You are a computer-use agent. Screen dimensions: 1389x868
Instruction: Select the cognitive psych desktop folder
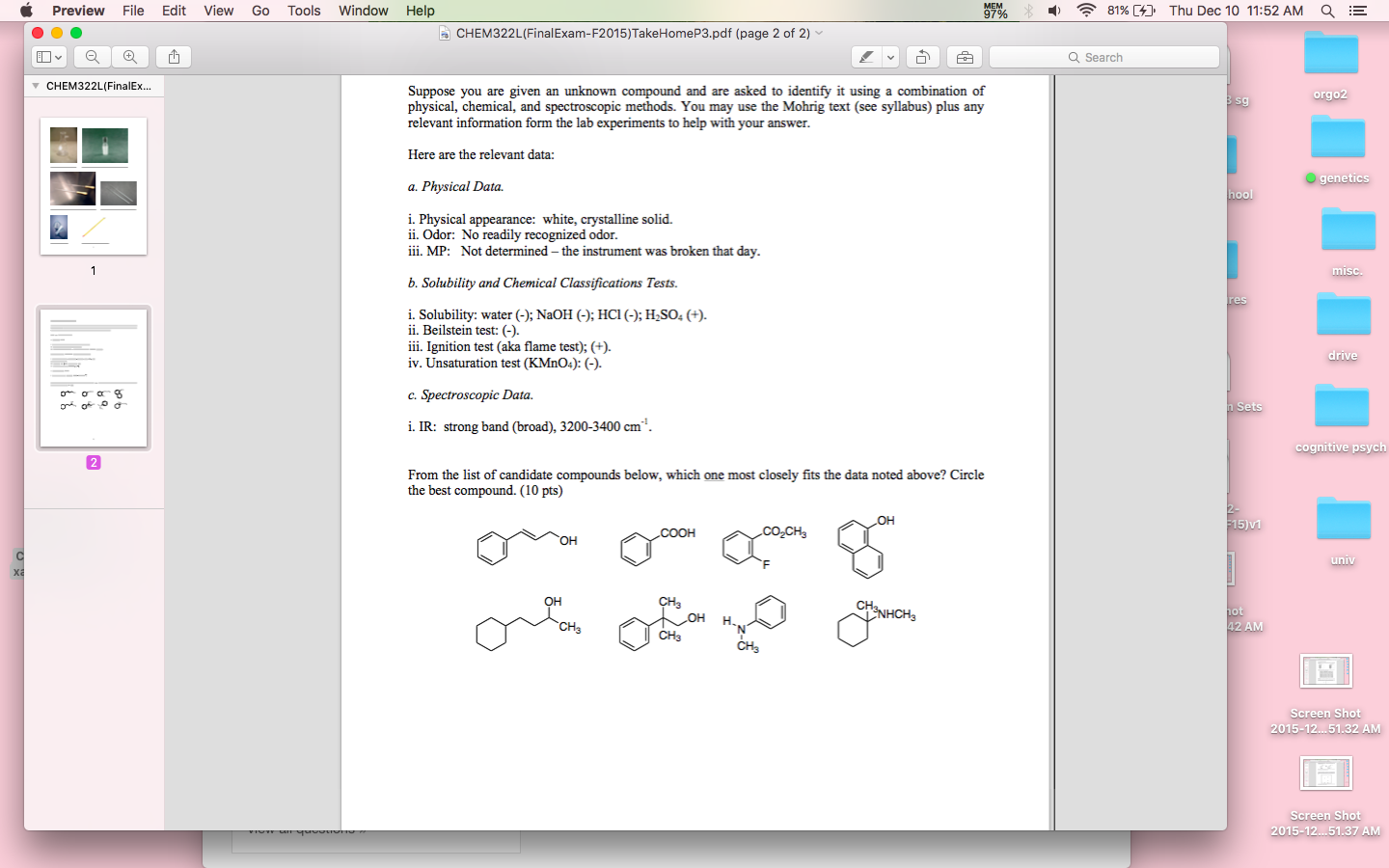tap(1341, 418)
